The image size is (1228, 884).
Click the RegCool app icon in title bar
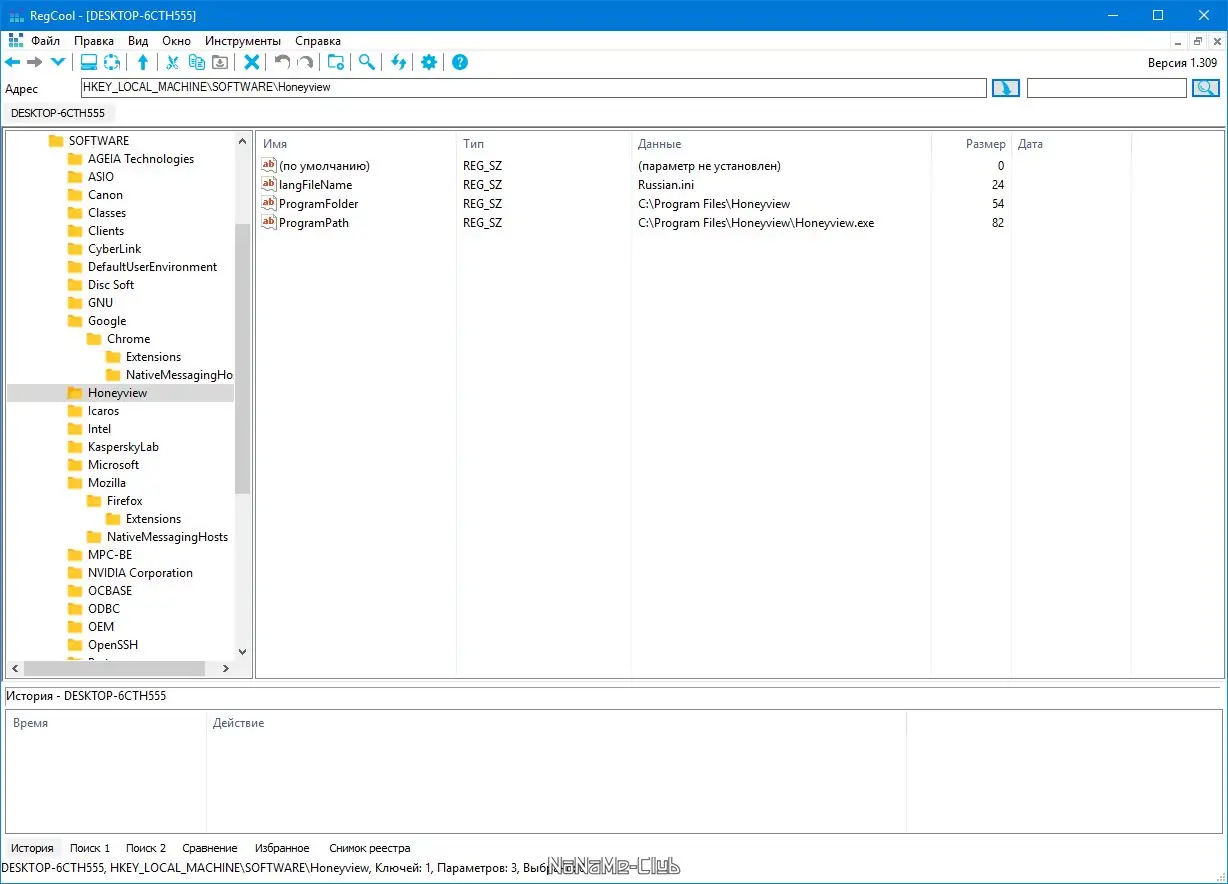pyautogui.click(x=15, y=16)
